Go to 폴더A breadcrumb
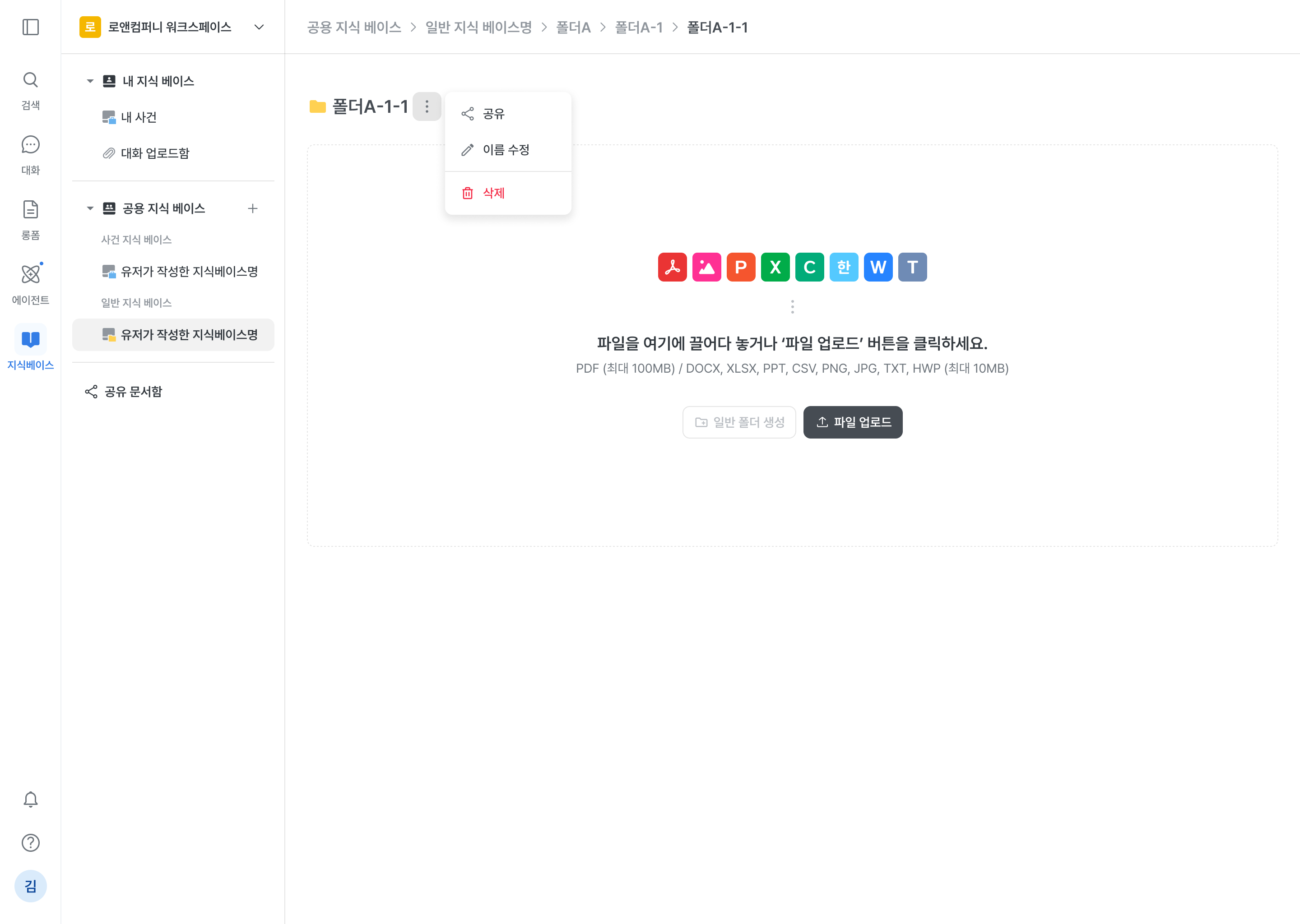The height and width of the screenshot is (924, 1300). click(x=573, y=28)
